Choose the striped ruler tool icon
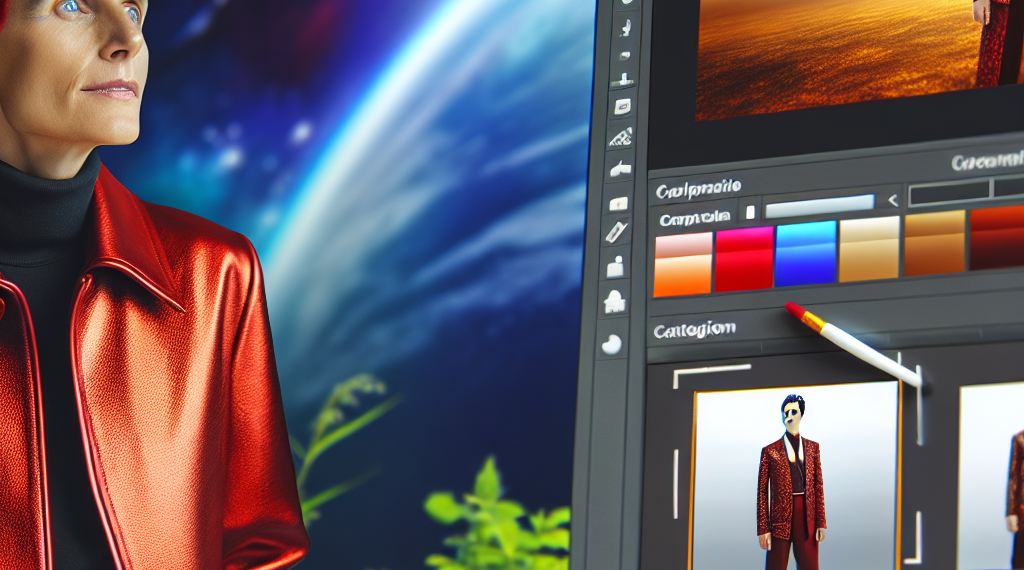Image resolution: width=1024 pixels, height=570 pixels. click(x=620, y=136)
